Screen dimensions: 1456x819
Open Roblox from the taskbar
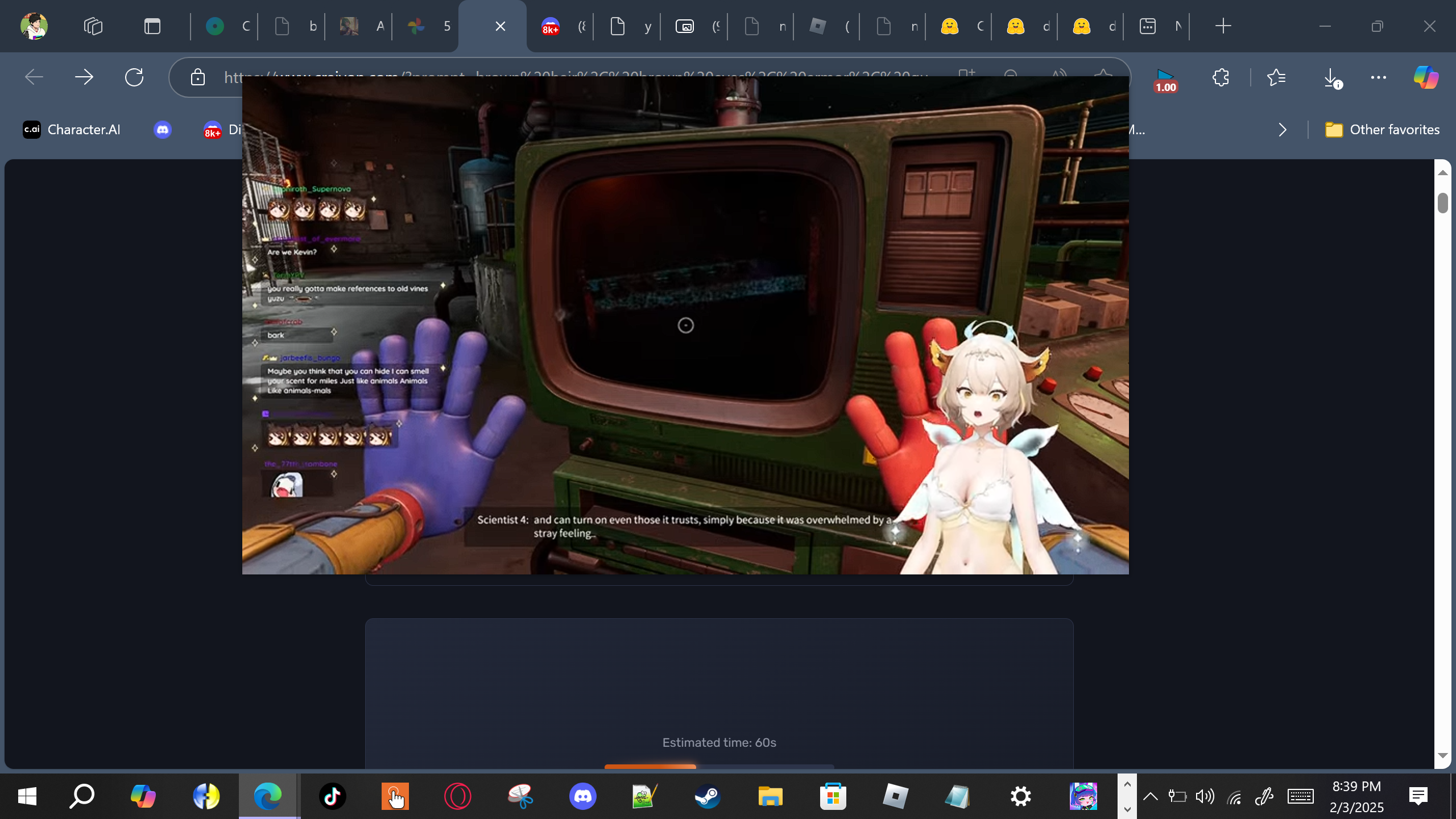pos(895,796)
